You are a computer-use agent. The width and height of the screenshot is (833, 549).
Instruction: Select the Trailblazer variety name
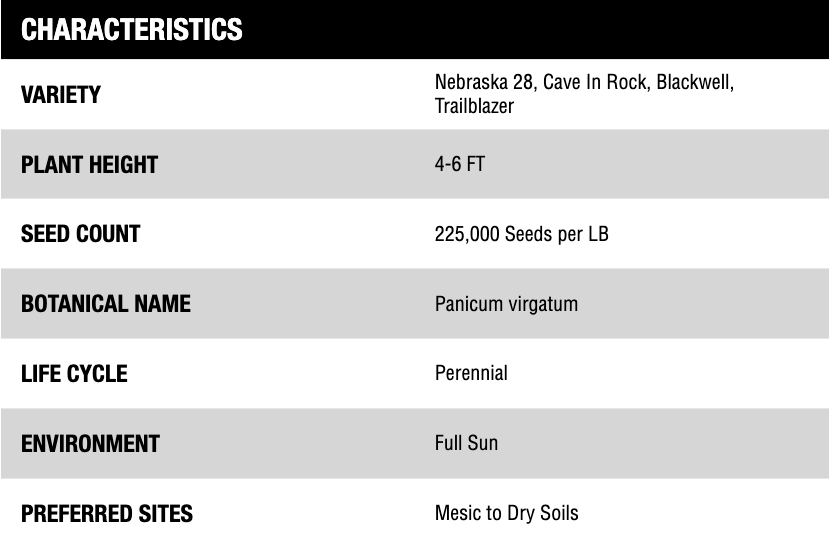pos(474,105)
